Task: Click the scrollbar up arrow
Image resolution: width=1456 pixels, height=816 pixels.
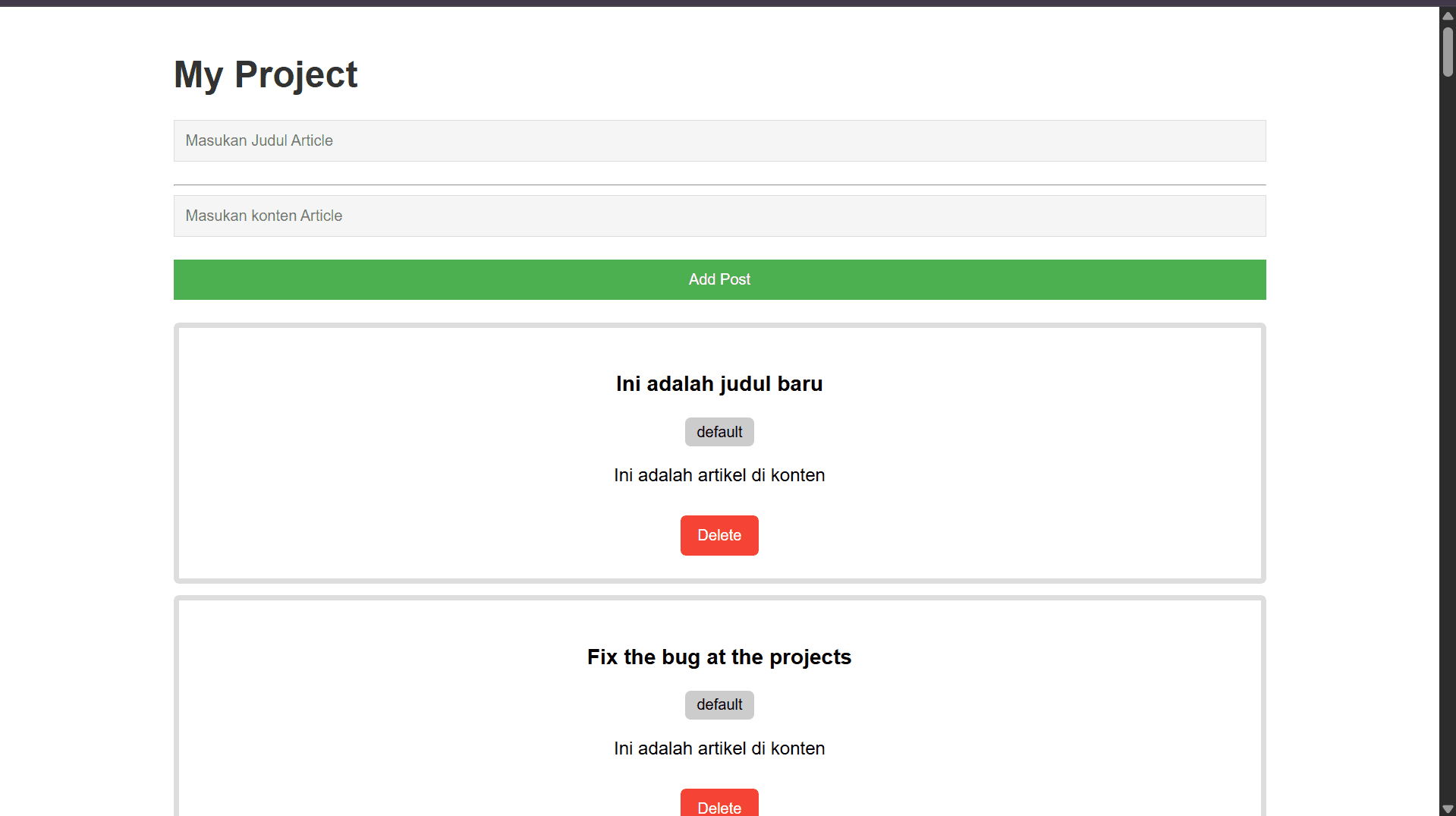Action: click(x=1448, y=14)
